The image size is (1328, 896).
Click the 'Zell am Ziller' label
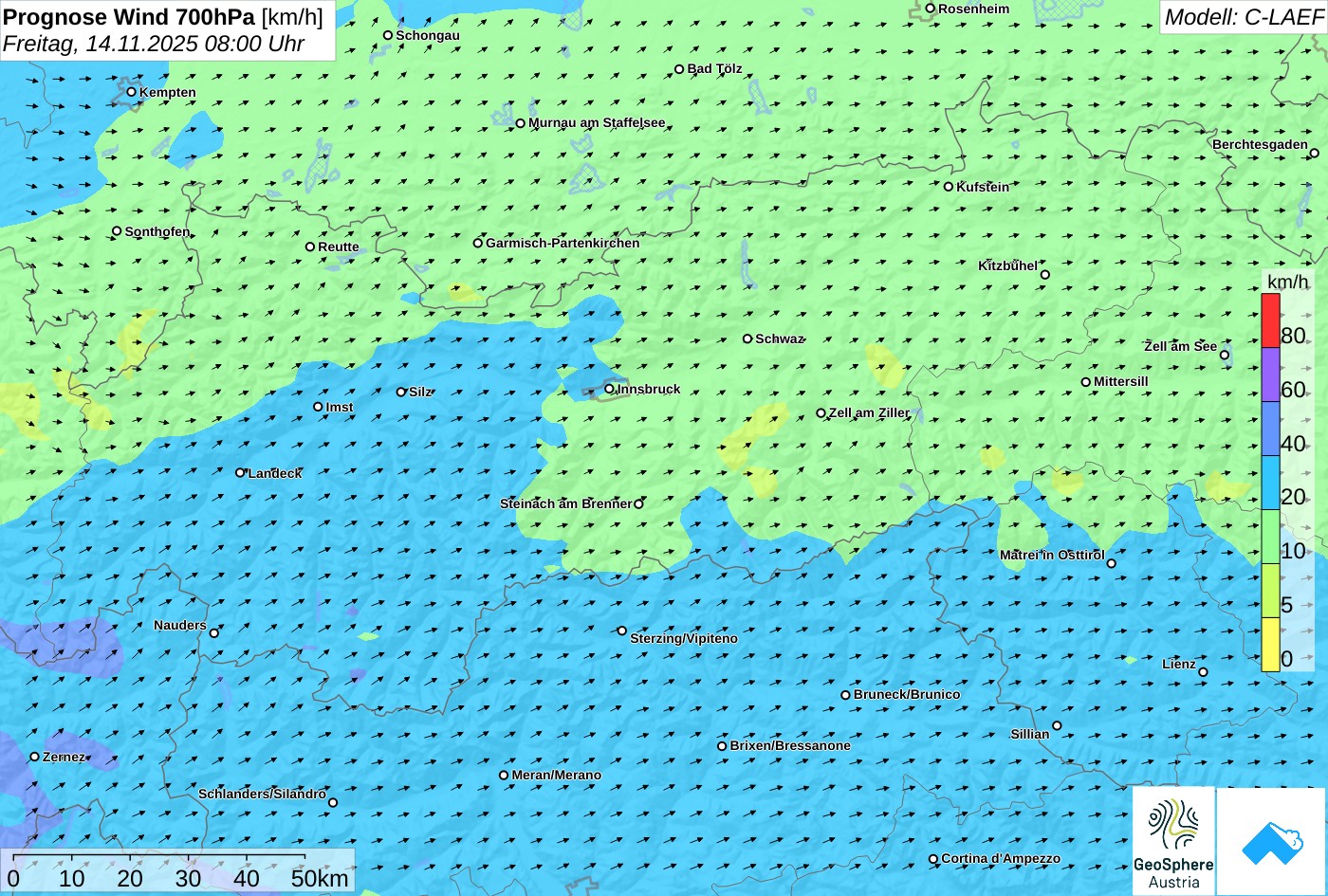coord(869,412)
